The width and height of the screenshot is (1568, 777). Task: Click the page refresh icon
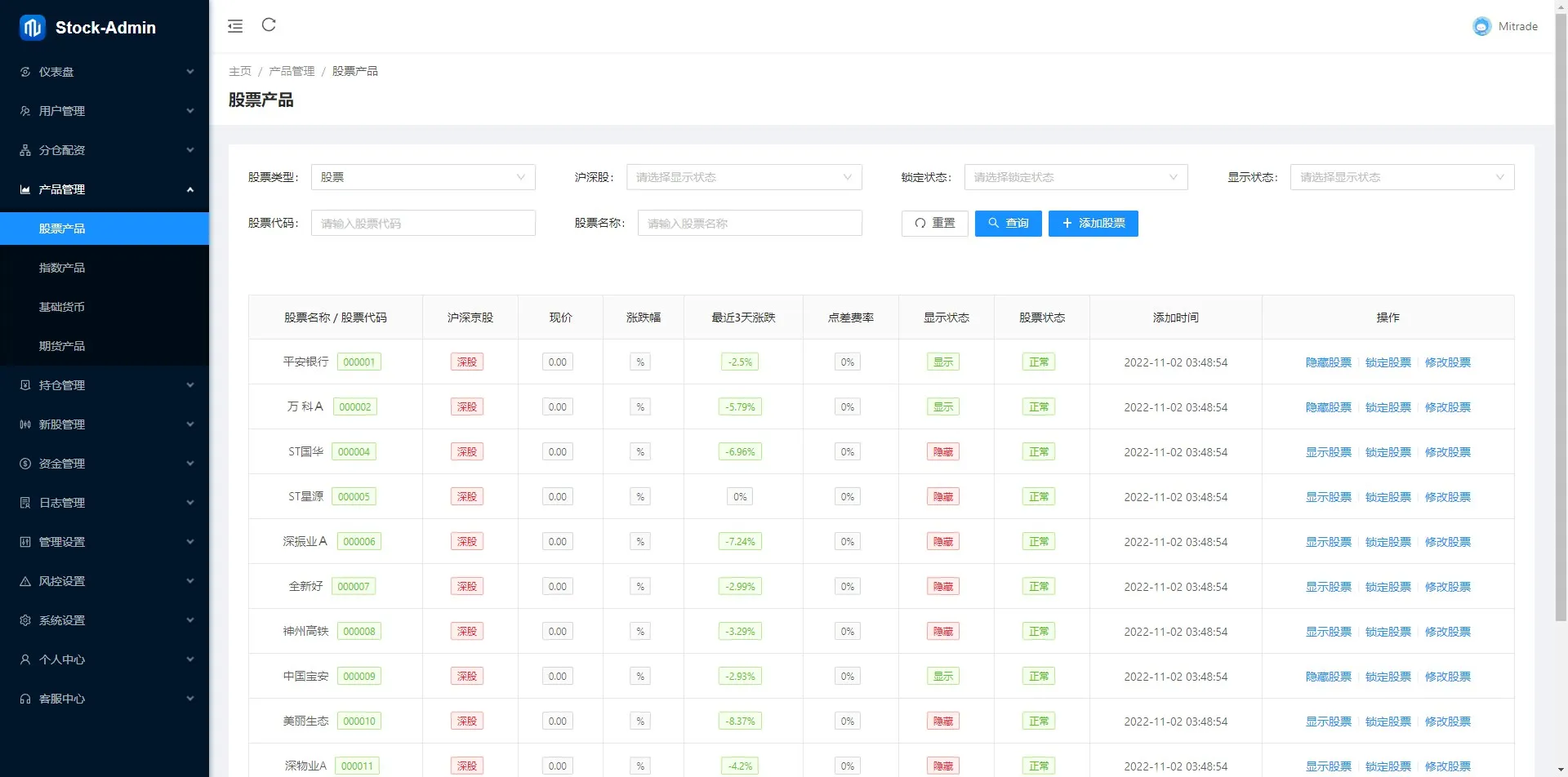269,25
